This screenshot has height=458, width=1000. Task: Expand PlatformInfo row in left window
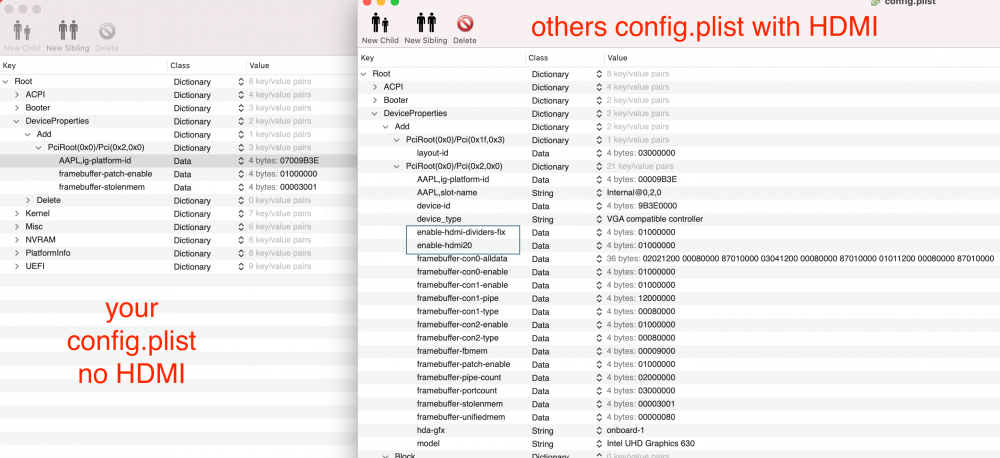17,253
